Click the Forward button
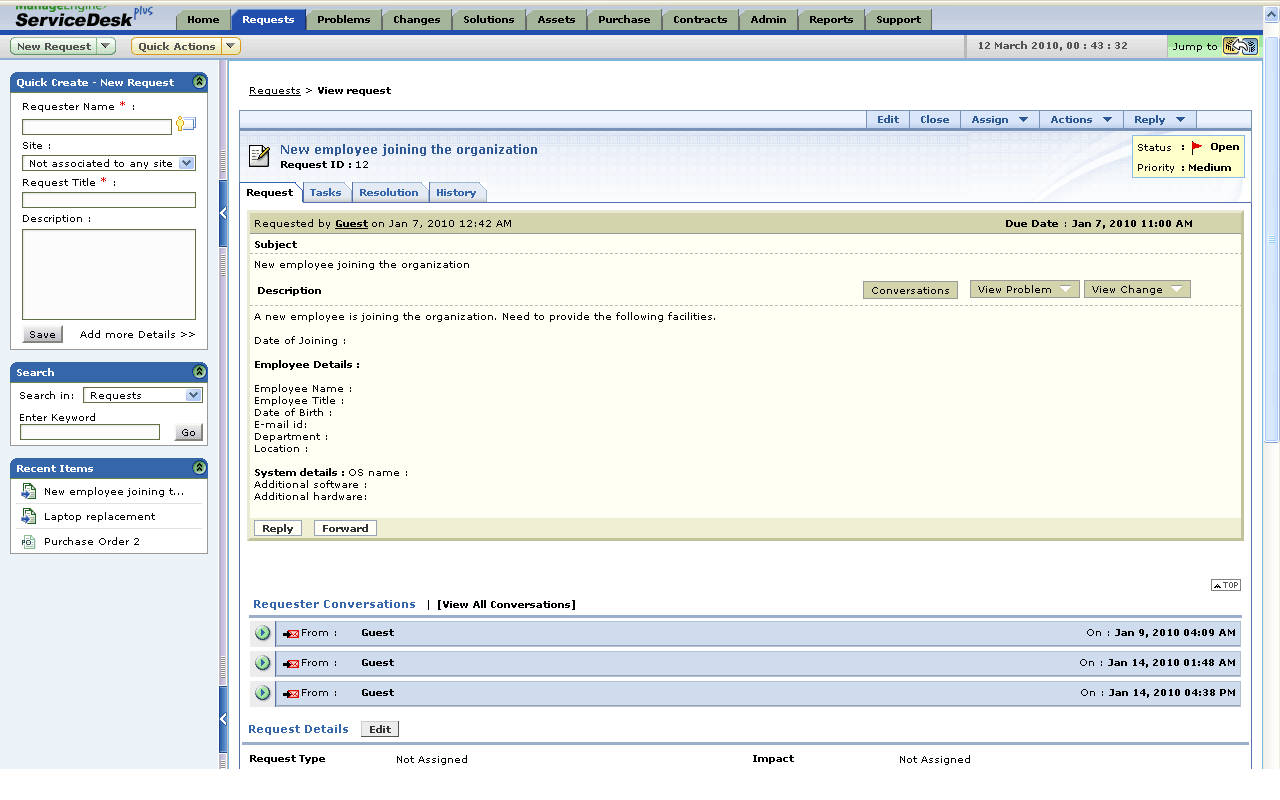1280x800 pixels. click(x=345, y=528)
